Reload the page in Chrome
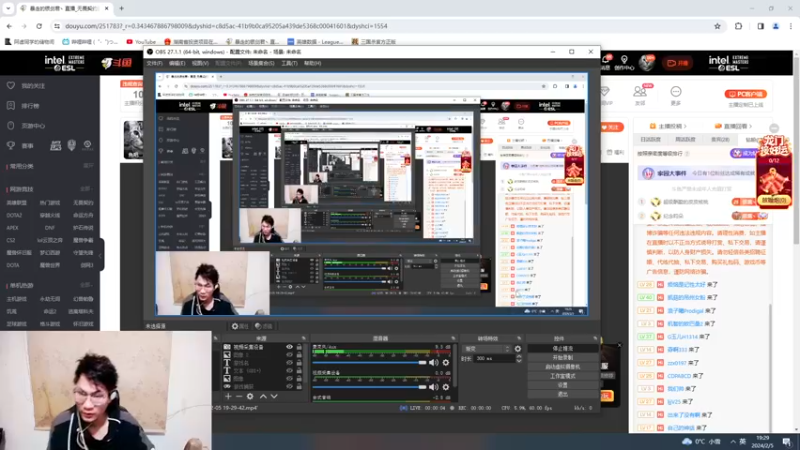Image resolution: width=800 pixels, height=450 pixels. coord(39,26)
